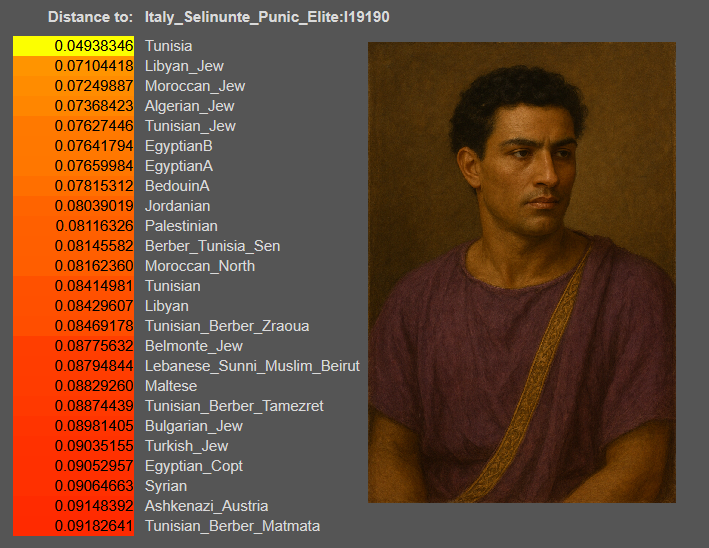This screenshot has width=709, height=548.
Task: Select the Libyan label
Action: 166,306
